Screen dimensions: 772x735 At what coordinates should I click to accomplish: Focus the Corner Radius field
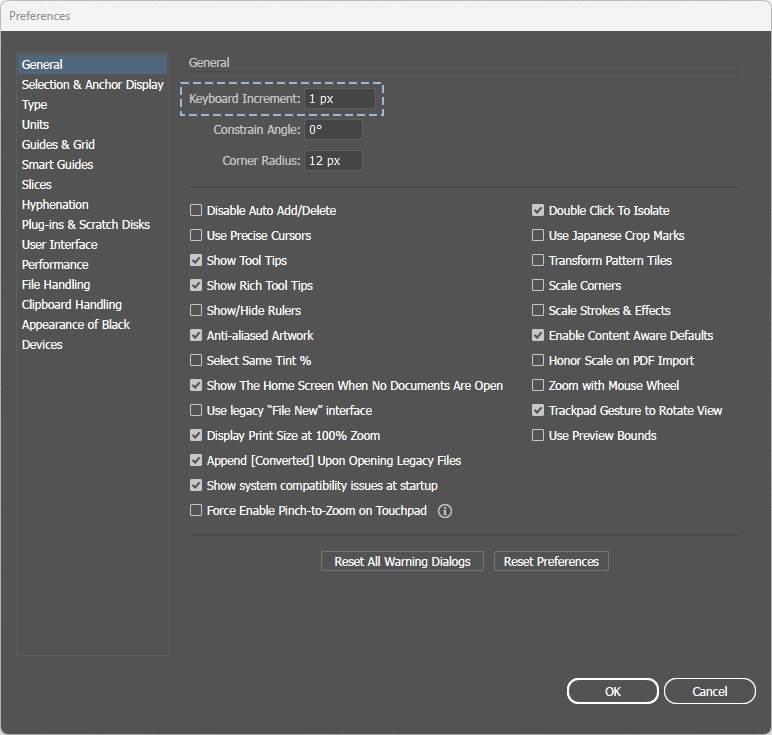click(333, 161)
